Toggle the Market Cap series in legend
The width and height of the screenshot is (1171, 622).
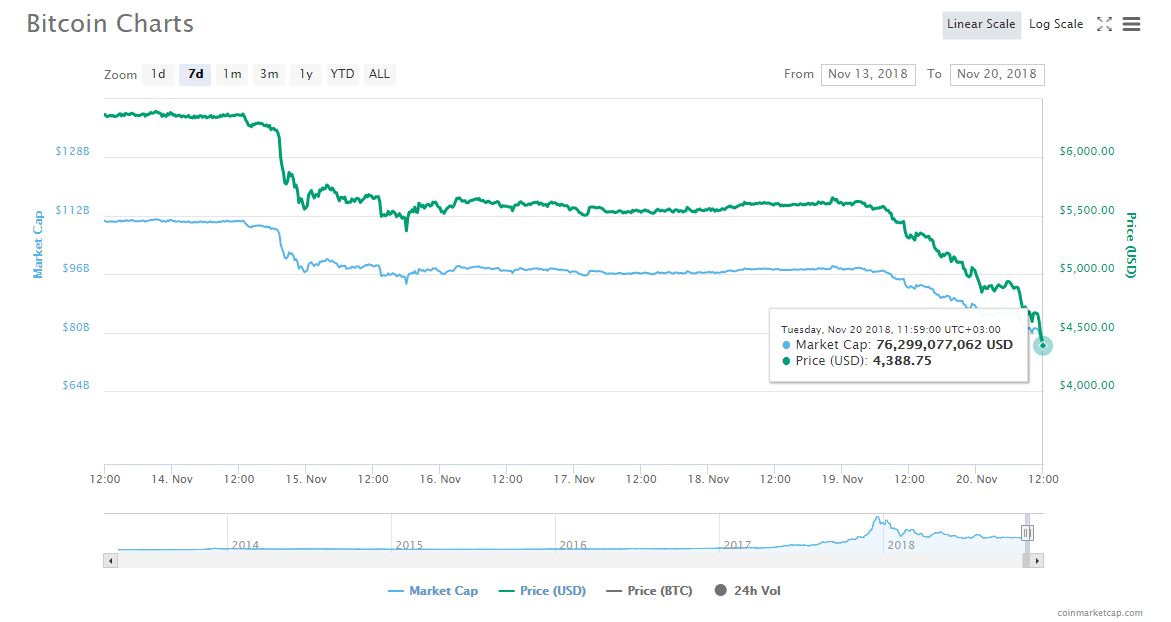pyautogui.click(x=433, y=591)
